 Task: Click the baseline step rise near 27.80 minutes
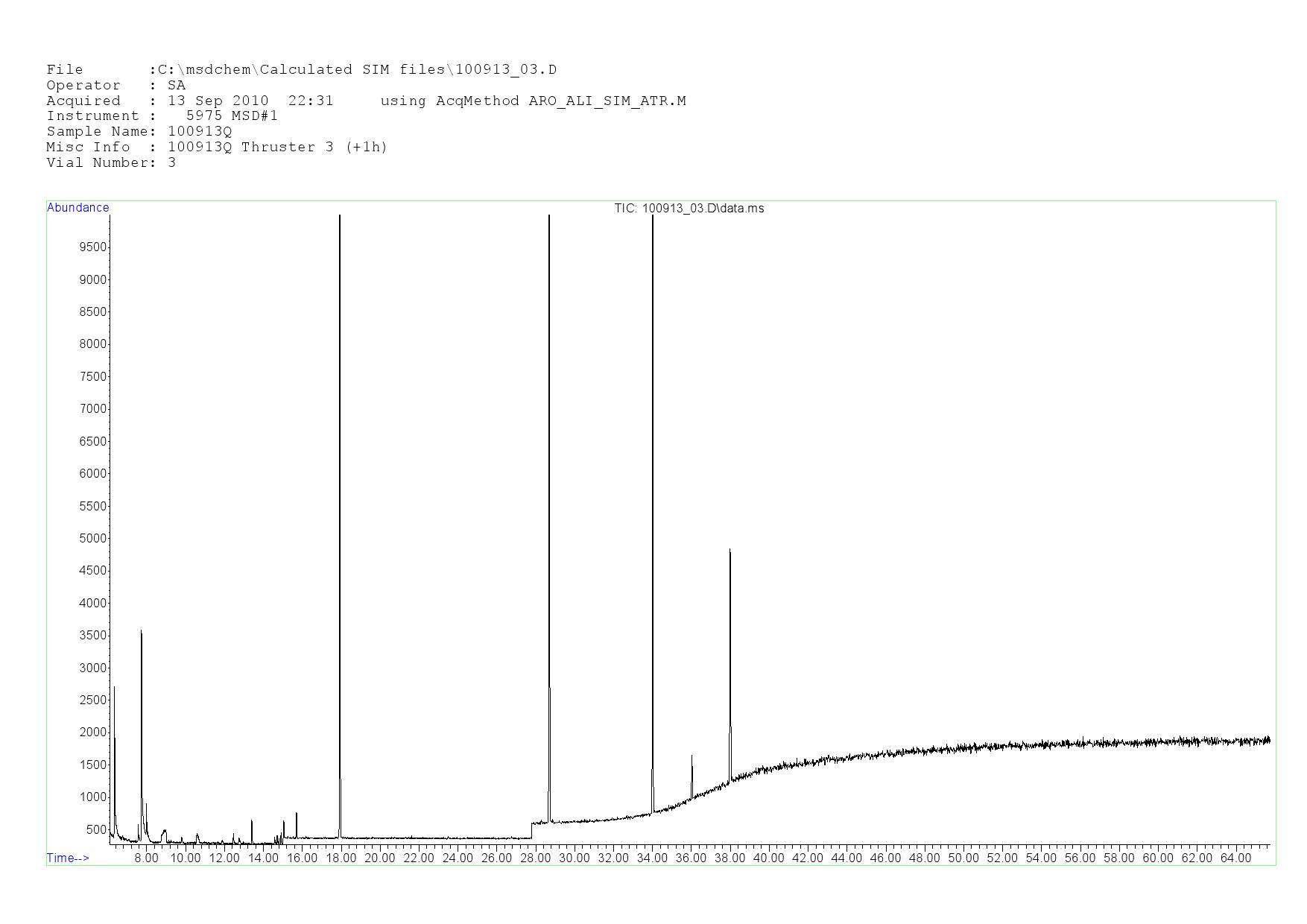pyautogui.click(x=531, y=830)
